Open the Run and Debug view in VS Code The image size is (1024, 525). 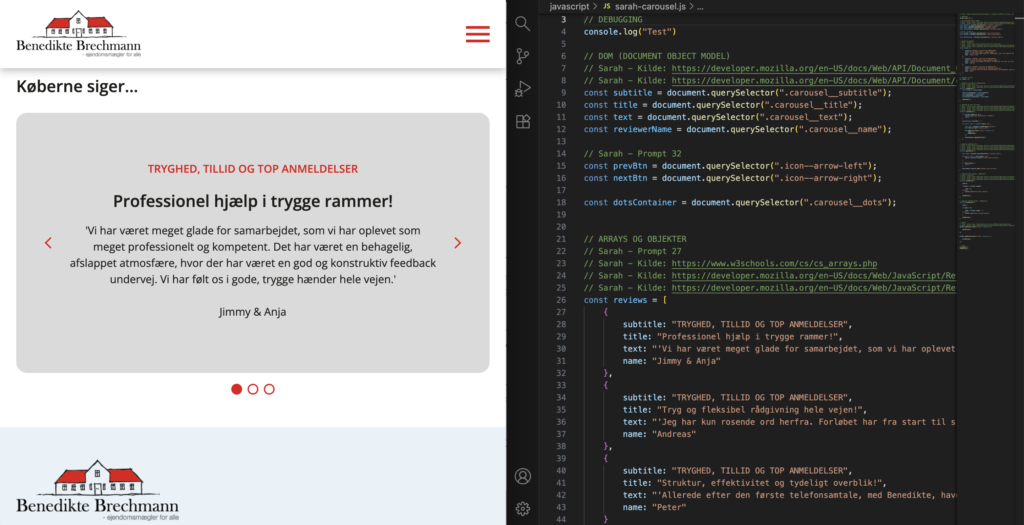522,89
